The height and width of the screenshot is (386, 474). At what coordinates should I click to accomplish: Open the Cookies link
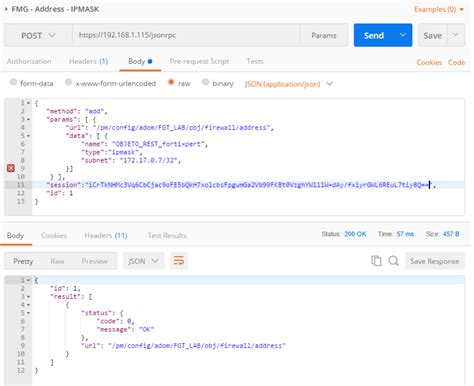pyautogui.click(x=429, y=62)
